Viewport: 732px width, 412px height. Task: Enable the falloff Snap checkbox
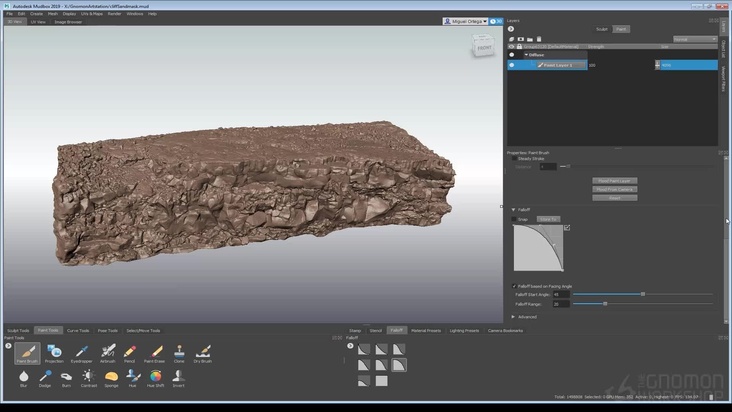click(x=514, y=218)
